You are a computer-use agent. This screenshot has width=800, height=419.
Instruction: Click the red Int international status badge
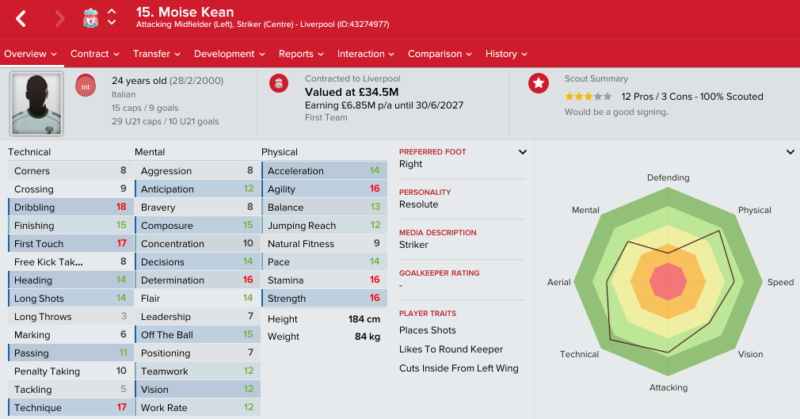point(85,86)
